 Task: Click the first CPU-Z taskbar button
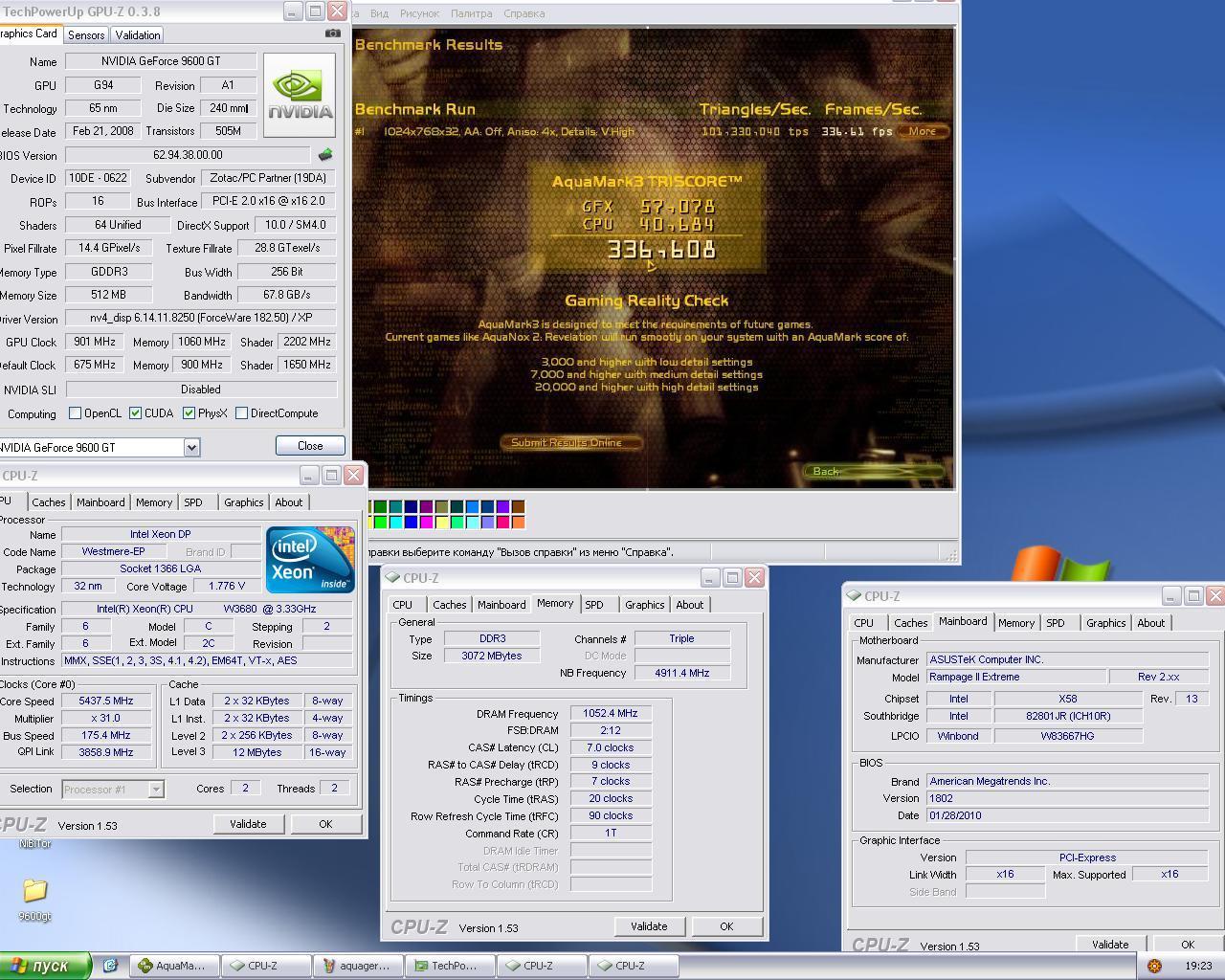(x=266, y=966)
